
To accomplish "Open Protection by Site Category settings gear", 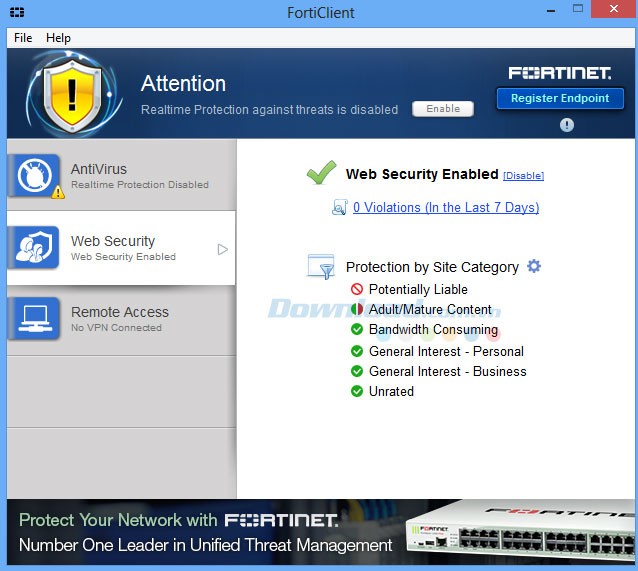I will 534,266.
